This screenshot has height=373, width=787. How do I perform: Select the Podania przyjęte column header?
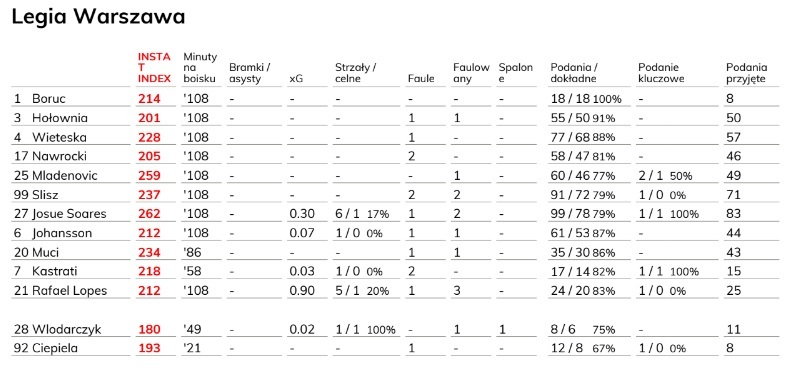click(747, 73)
